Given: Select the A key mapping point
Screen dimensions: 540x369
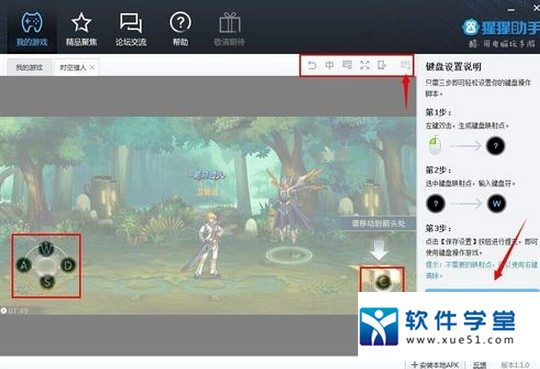Looking at the screenshot, I should (24, 265).
